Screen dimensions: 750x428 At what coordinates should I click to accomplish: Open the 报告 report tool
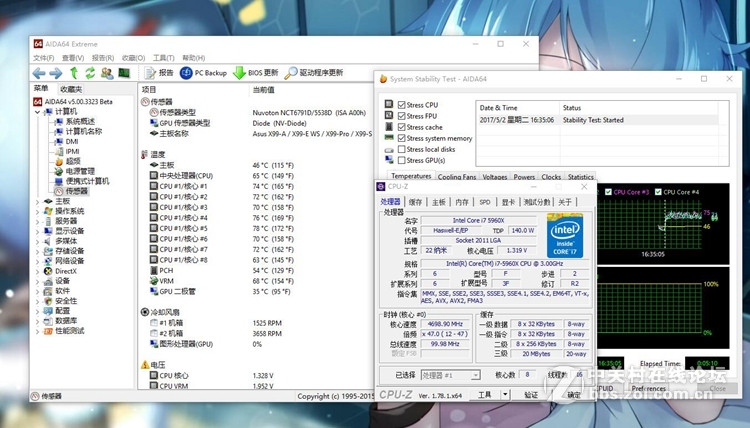(x=159, y=73)
